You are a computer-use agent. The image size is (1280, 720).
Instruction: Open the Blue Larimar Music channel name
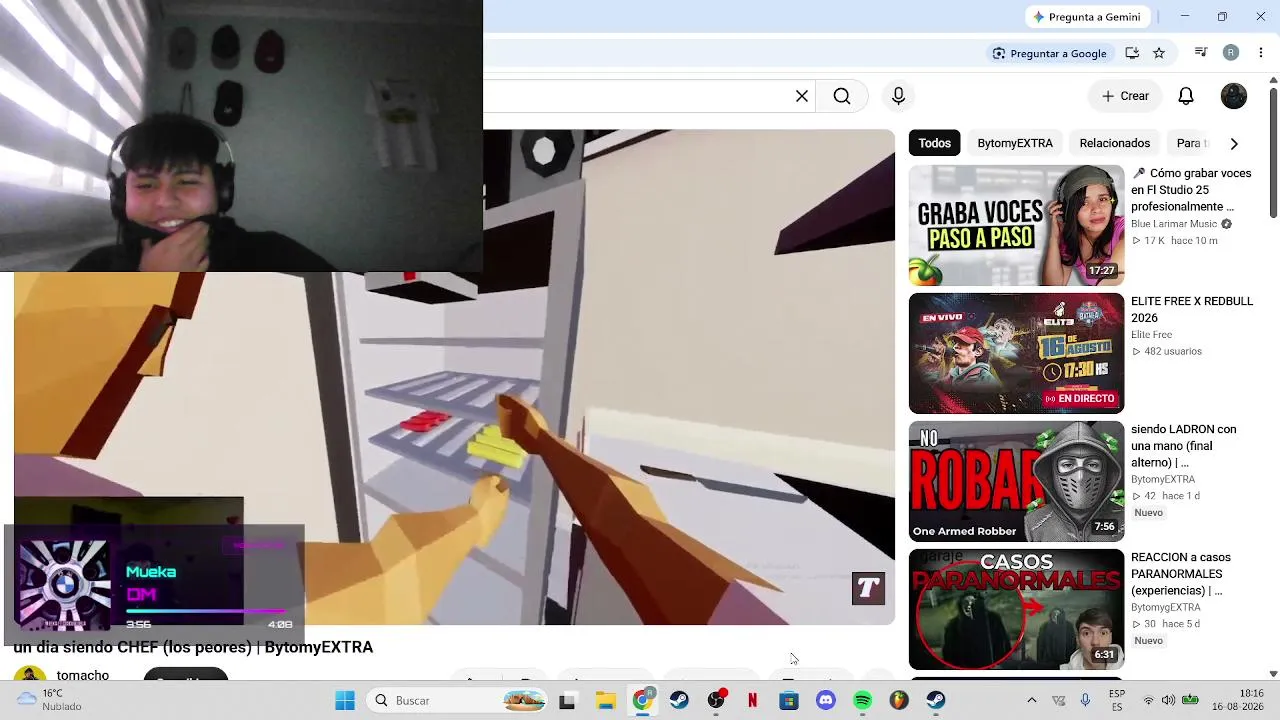click(1174, 224)
